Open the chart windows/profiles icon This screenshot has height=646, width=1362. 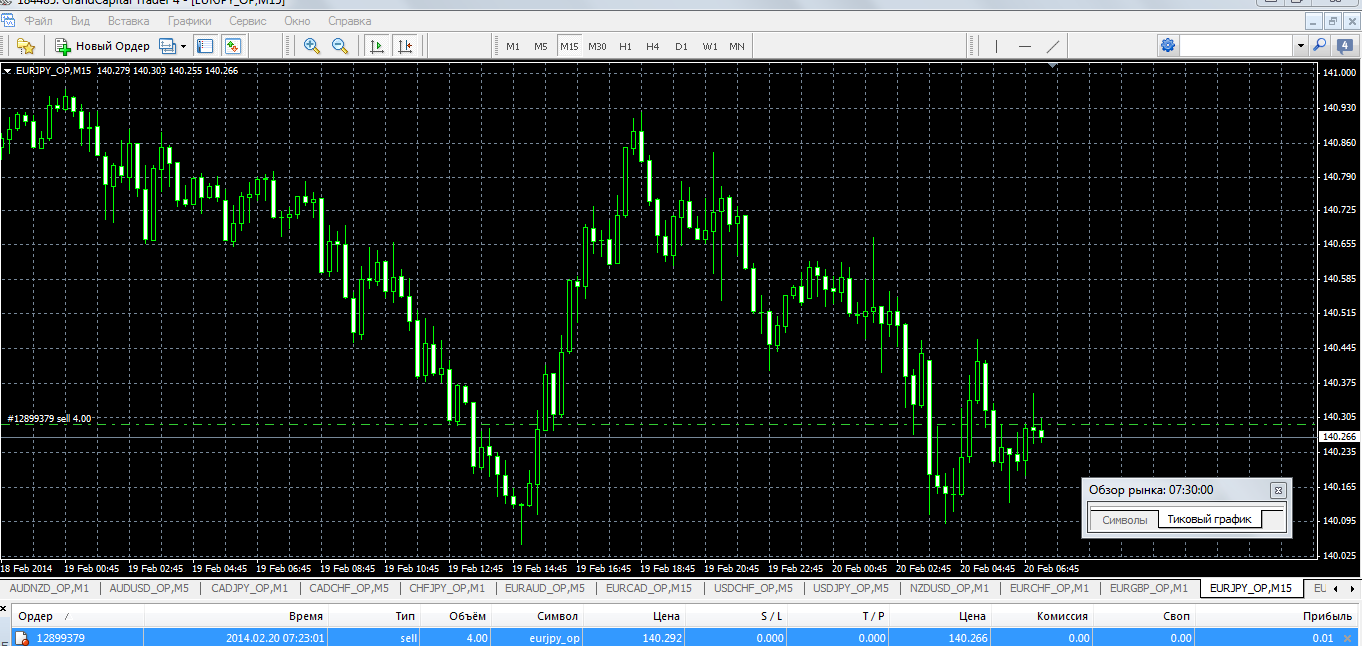point(167,46)
